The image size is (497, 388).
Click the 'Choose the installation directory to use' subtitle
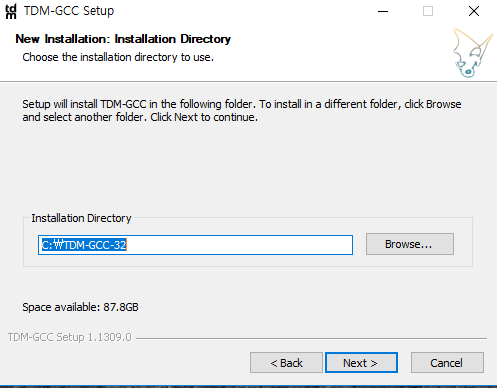pyautogui.click(x=118, y=57)
